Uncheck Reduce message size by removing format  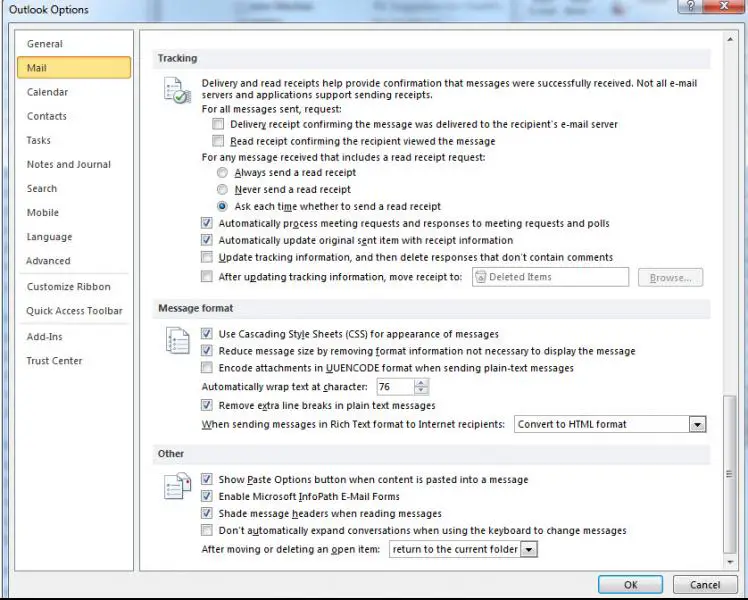click(x=207, y=351)
